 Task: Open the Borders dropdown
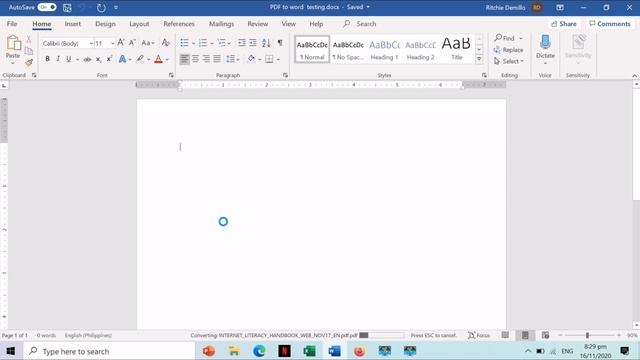[x=278, y=60]
